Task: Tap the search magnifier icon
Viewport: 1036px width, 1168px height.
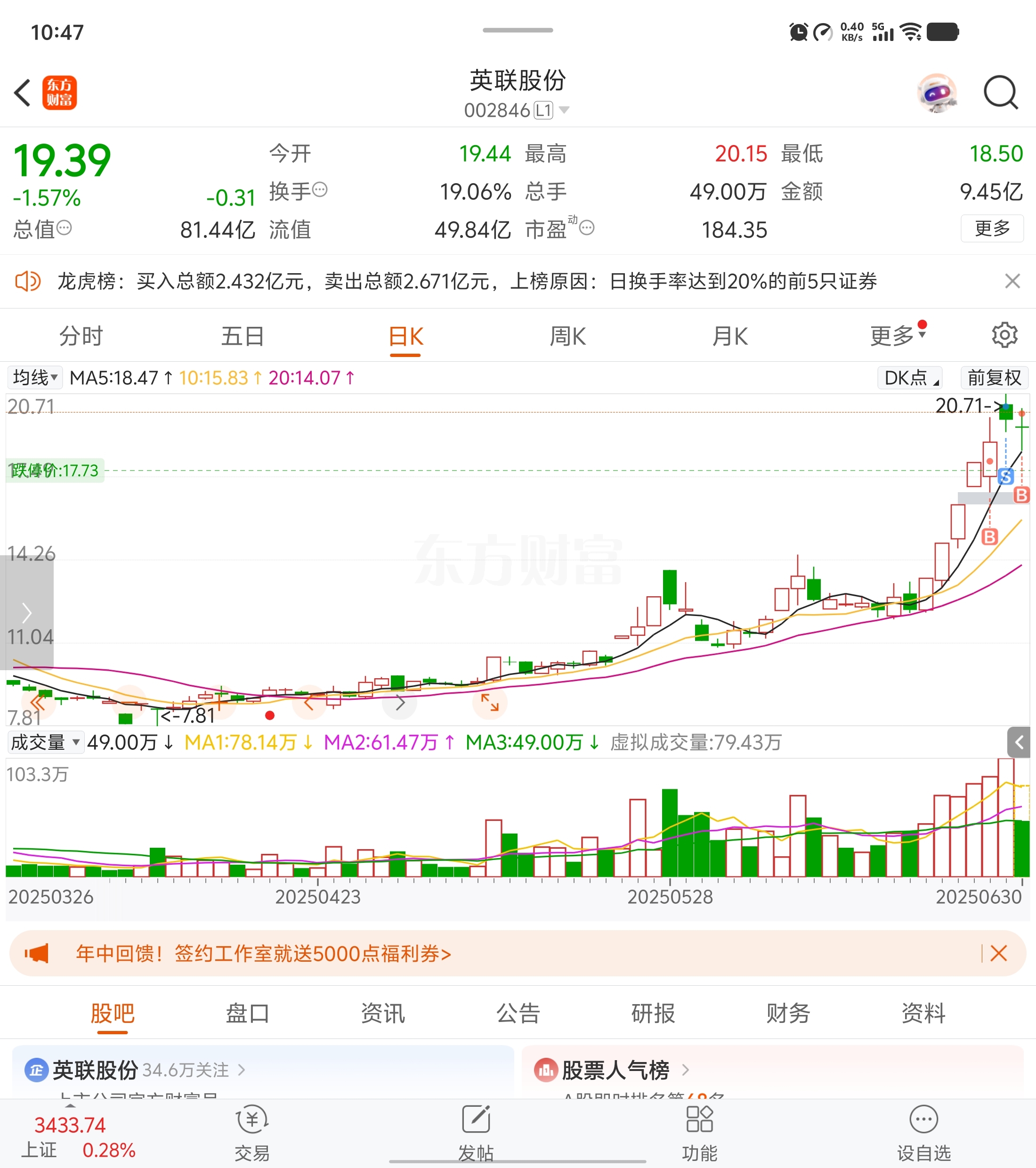Action: pyautogui.click(x=1001, y=93)
